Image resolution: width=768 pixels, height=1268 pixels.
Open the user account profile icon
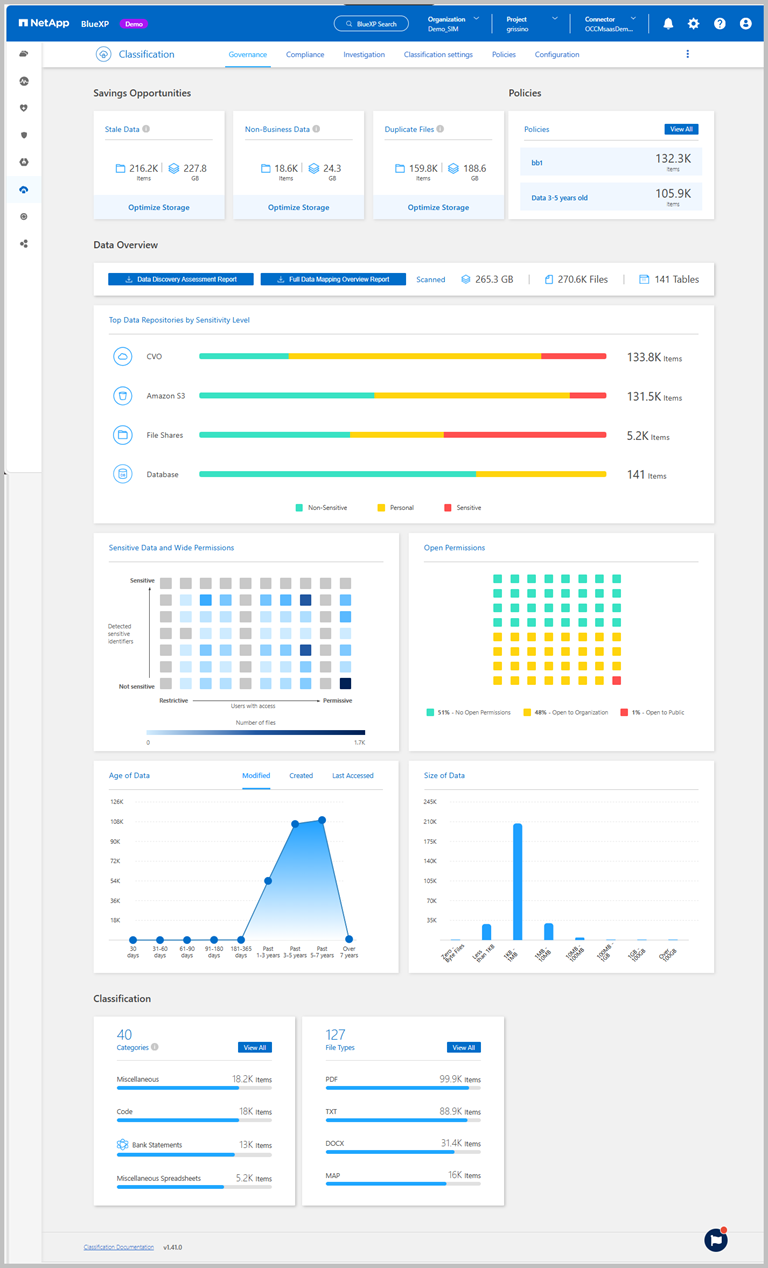[746, 23]
